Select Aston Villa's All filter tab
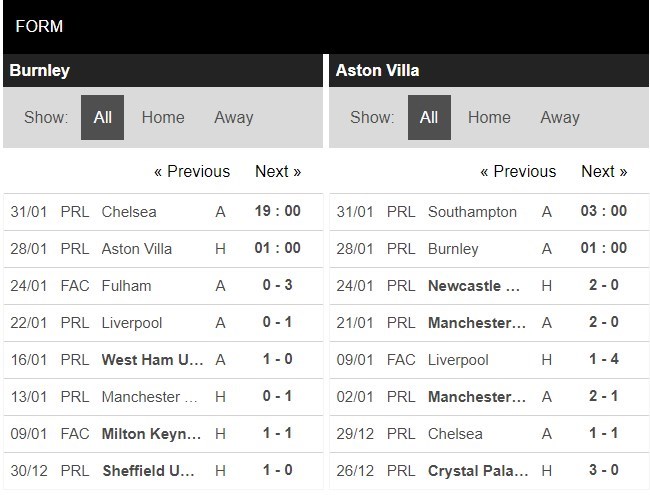This screenshot has width=650, height=495. click(x=429, y=117)
